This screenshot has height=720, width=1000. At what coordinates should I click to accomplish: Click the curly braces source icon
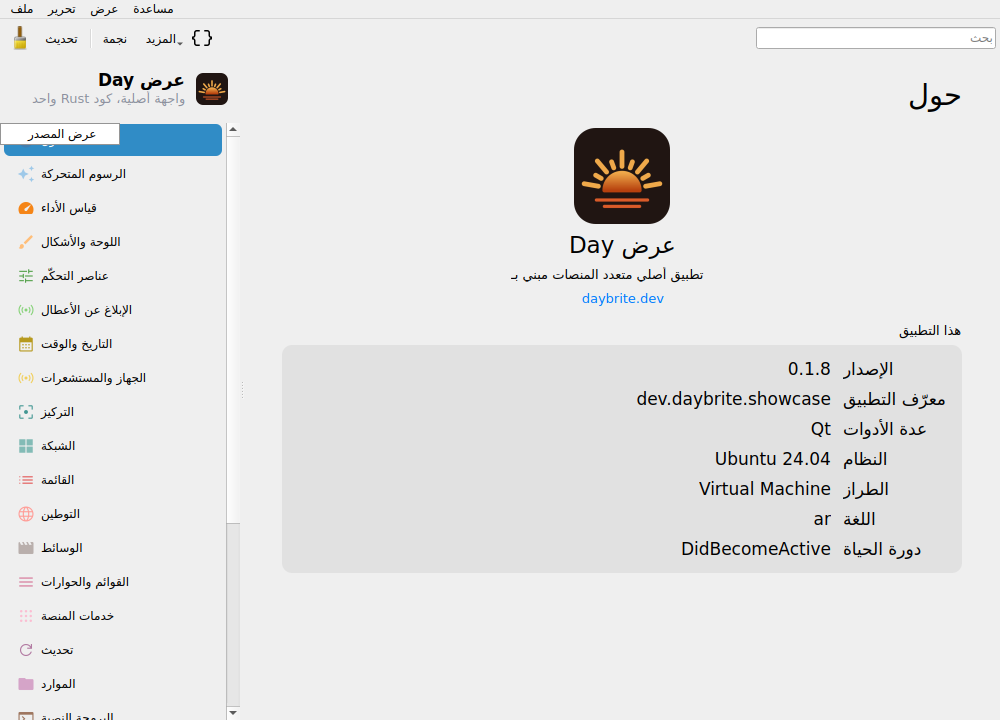(202, 38)
